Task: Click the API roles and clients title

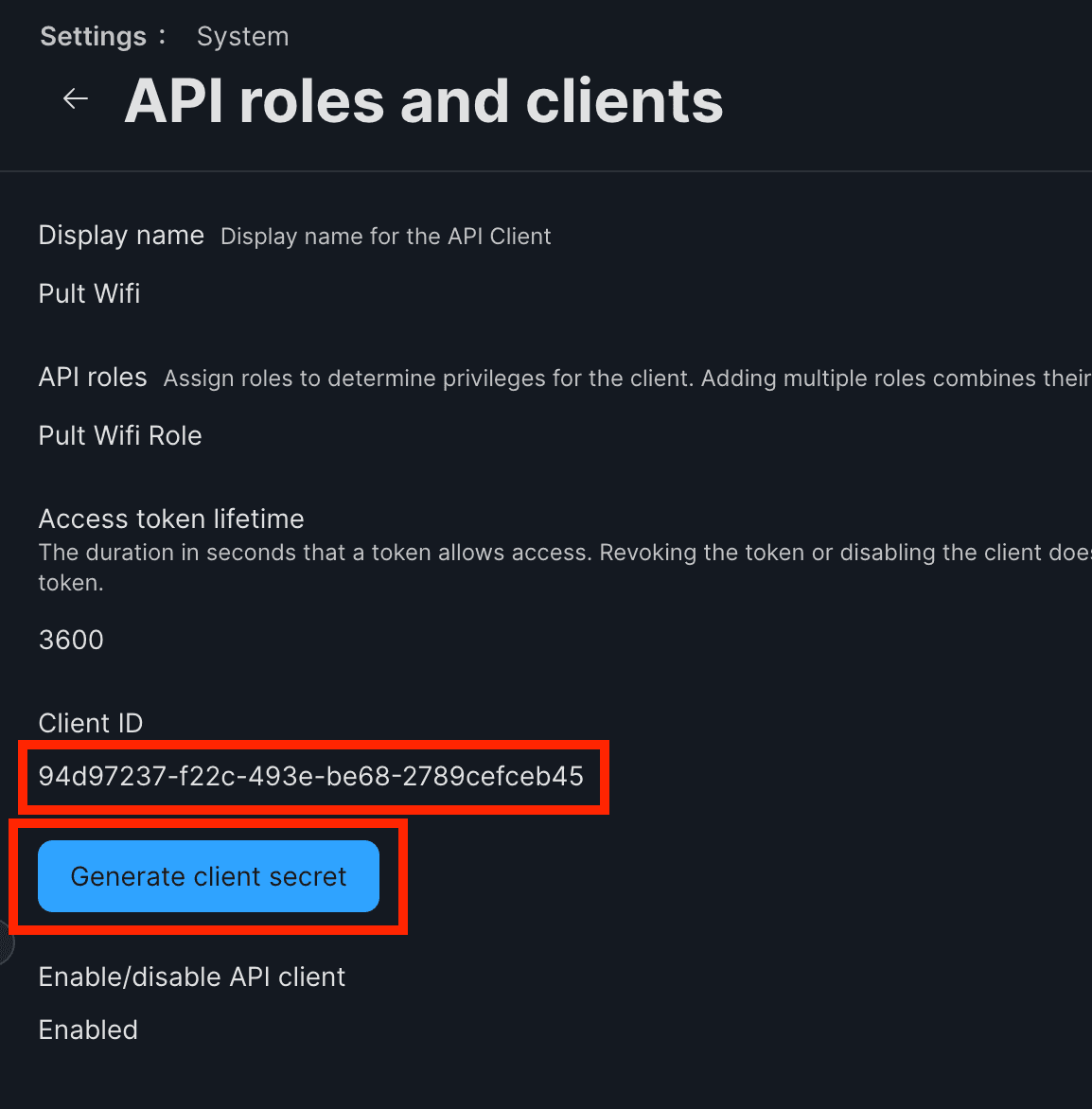Action: tap(423, 101)
